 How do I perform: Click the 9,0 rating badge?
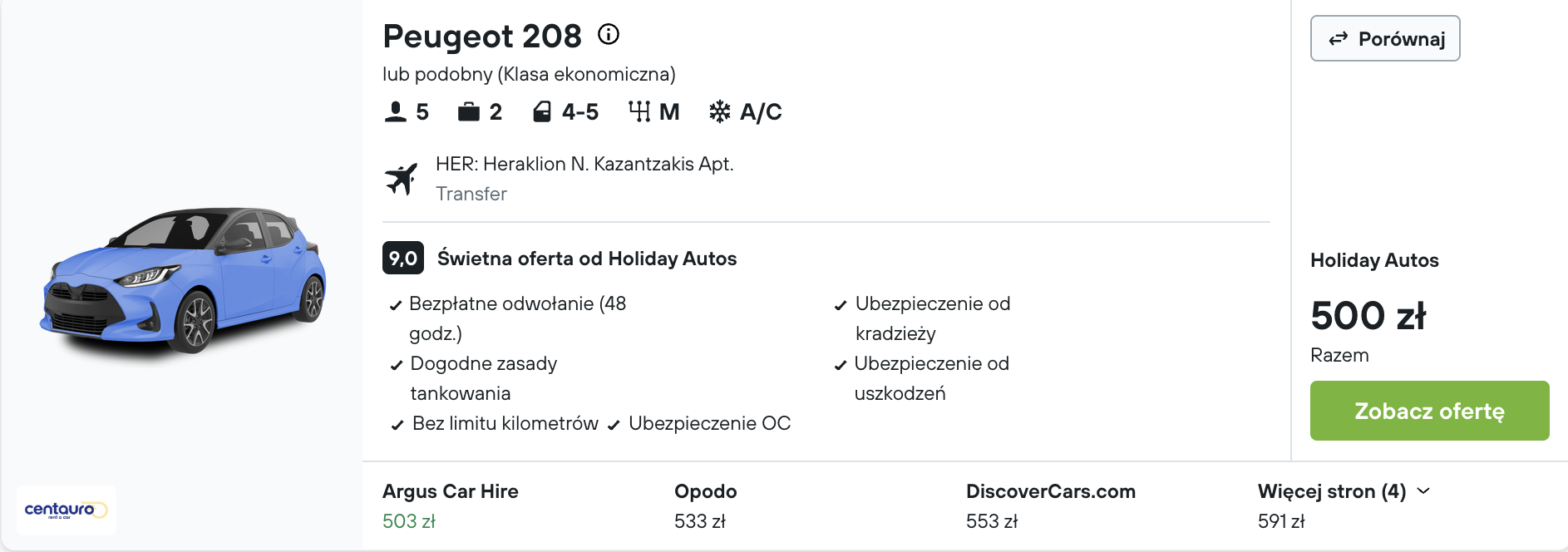pos(403,258)
